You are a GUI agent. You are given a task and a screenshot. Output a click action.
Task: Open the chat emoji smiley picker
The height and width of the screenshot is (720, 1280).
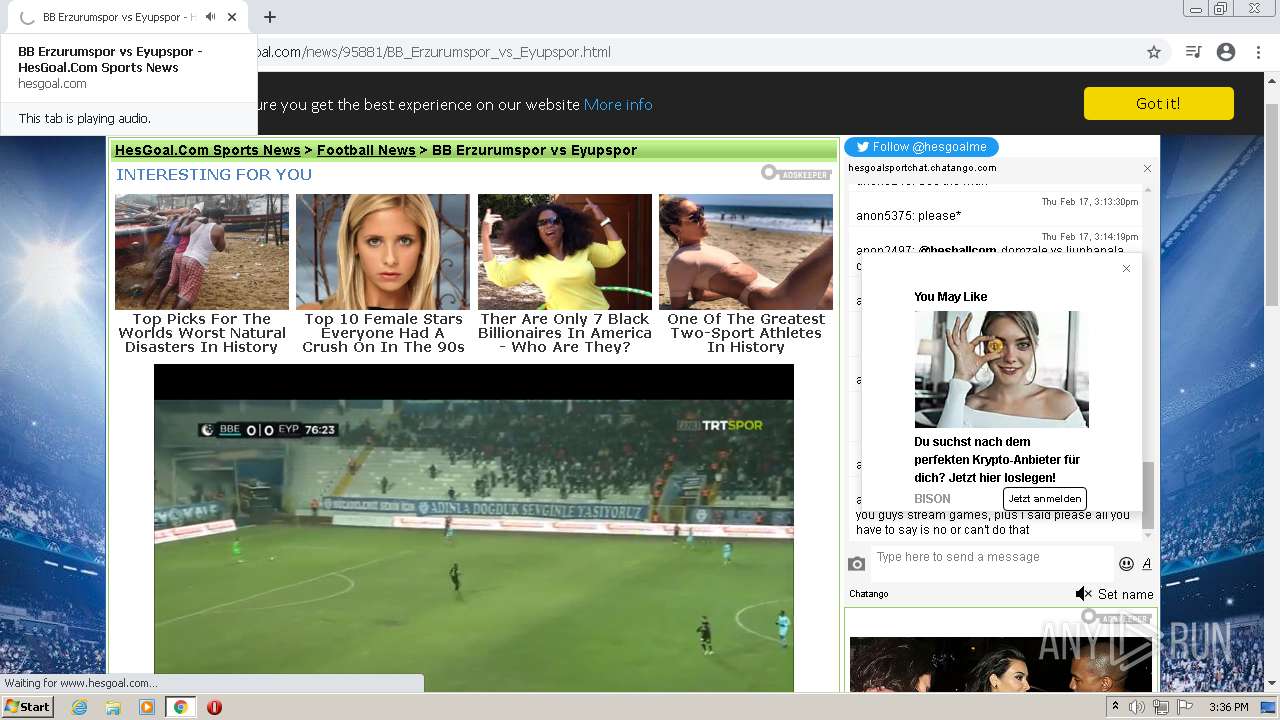coord(1126,564)
